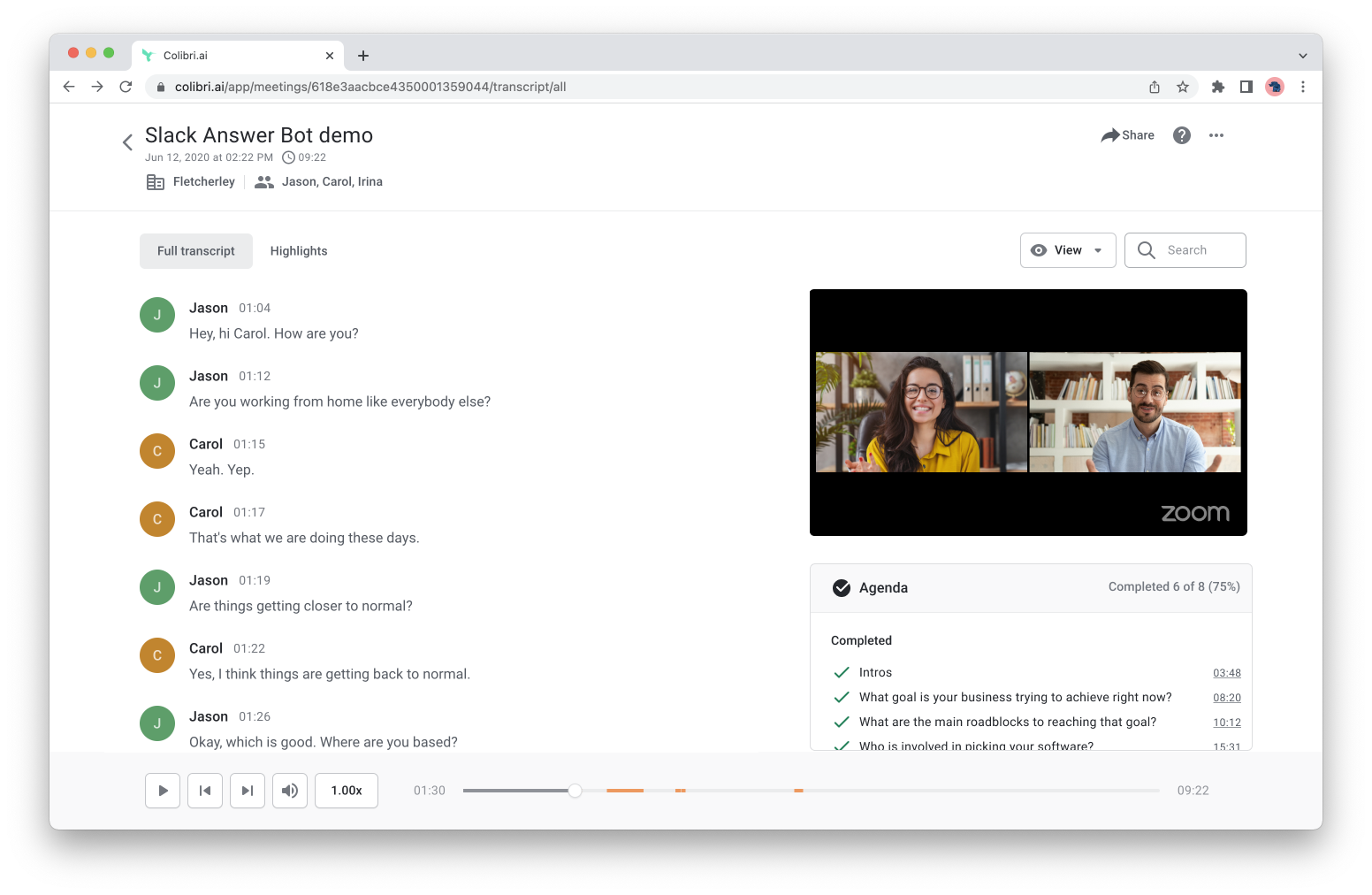Image resolution: width=1372 pixels, height=895 pixels.
Task: Click the Agenda checkmark circle icon
Action: (842, 588)
